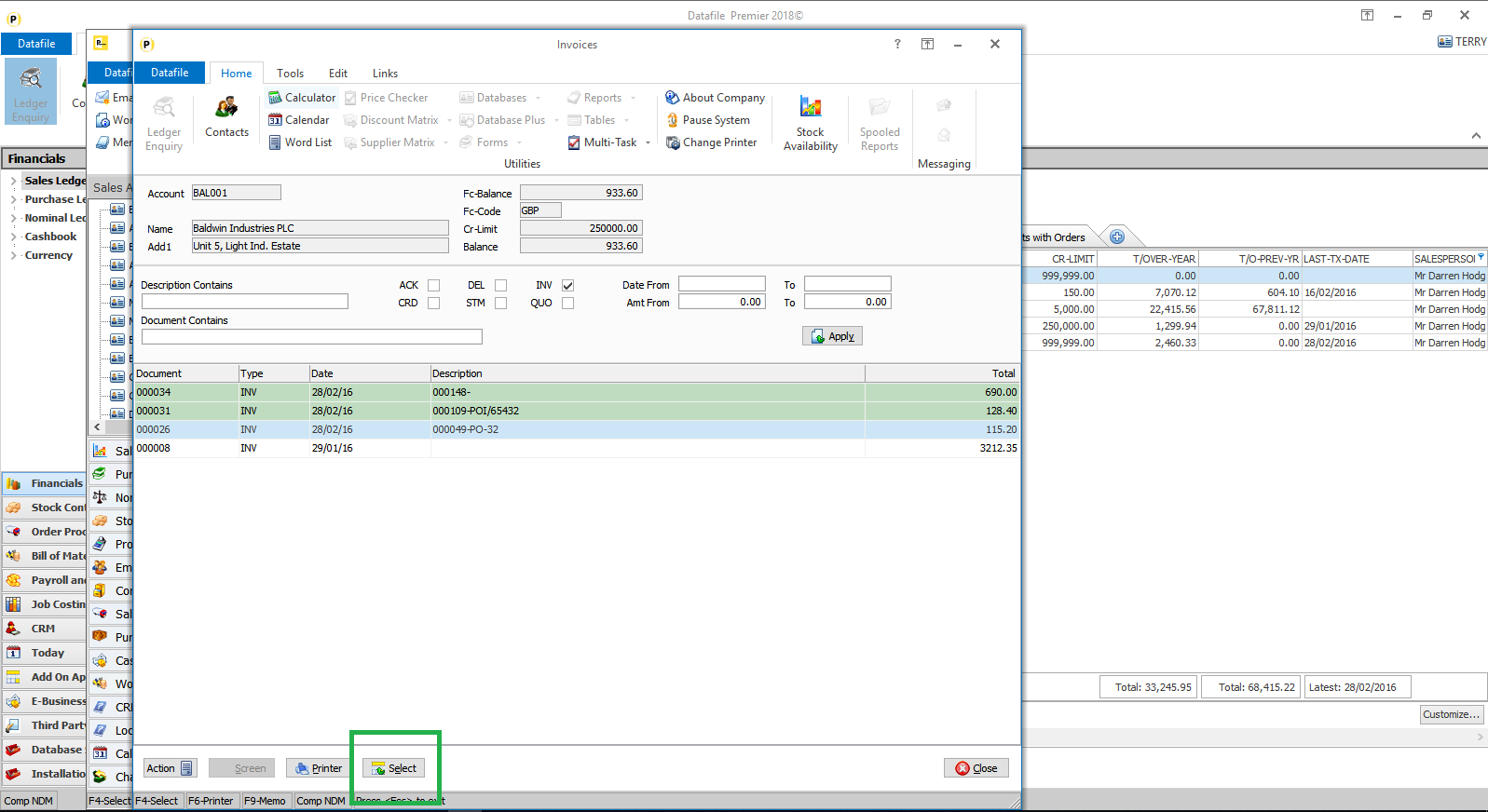Enable the ACK filter checkbox

point(433,285)
